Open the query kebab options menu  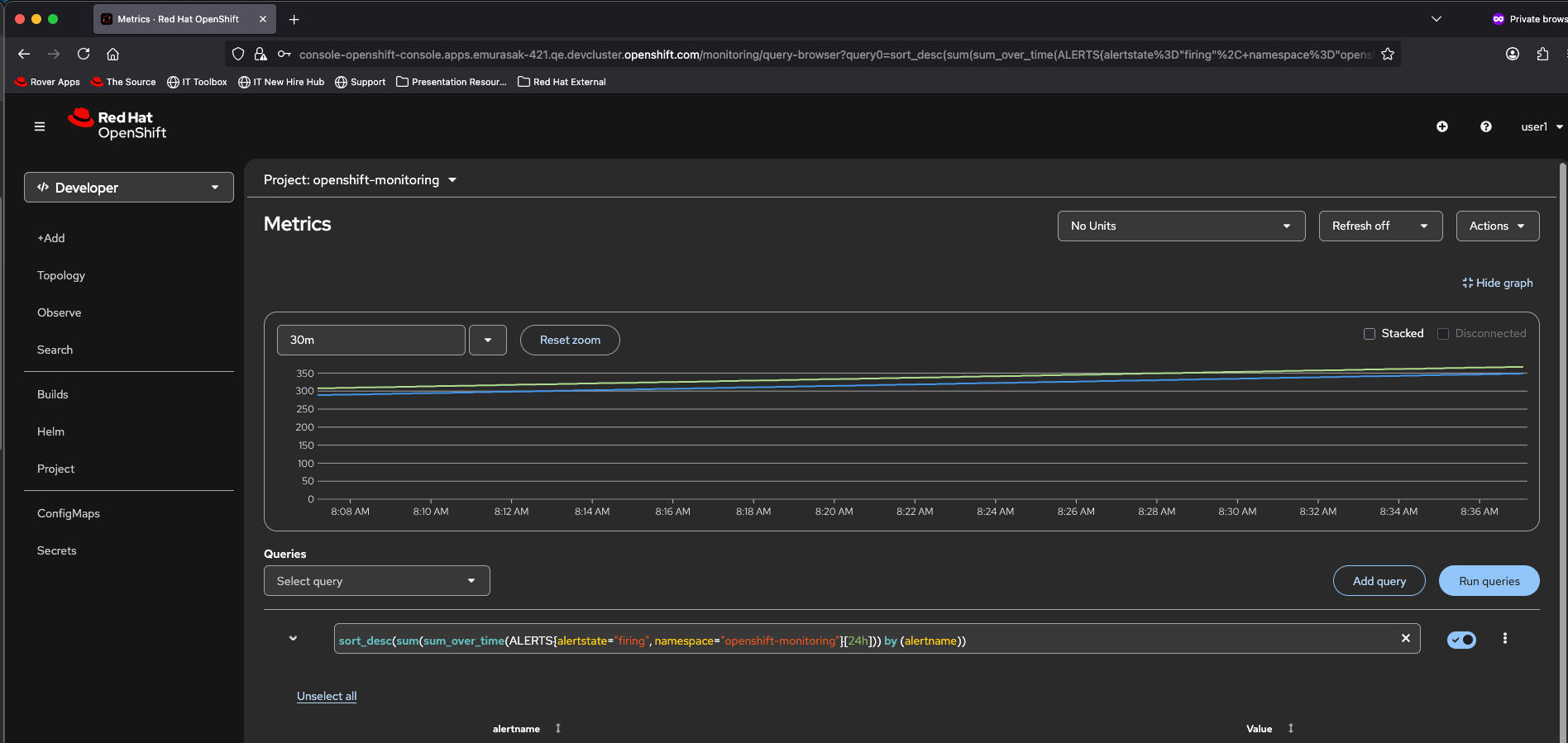(1505, 638)
